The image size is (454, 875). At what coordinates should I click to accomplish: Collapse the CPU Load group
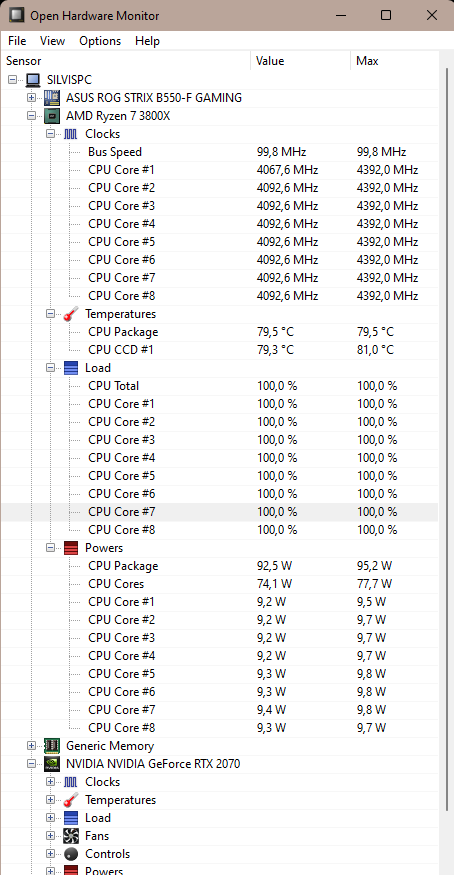tap(51, 368)
